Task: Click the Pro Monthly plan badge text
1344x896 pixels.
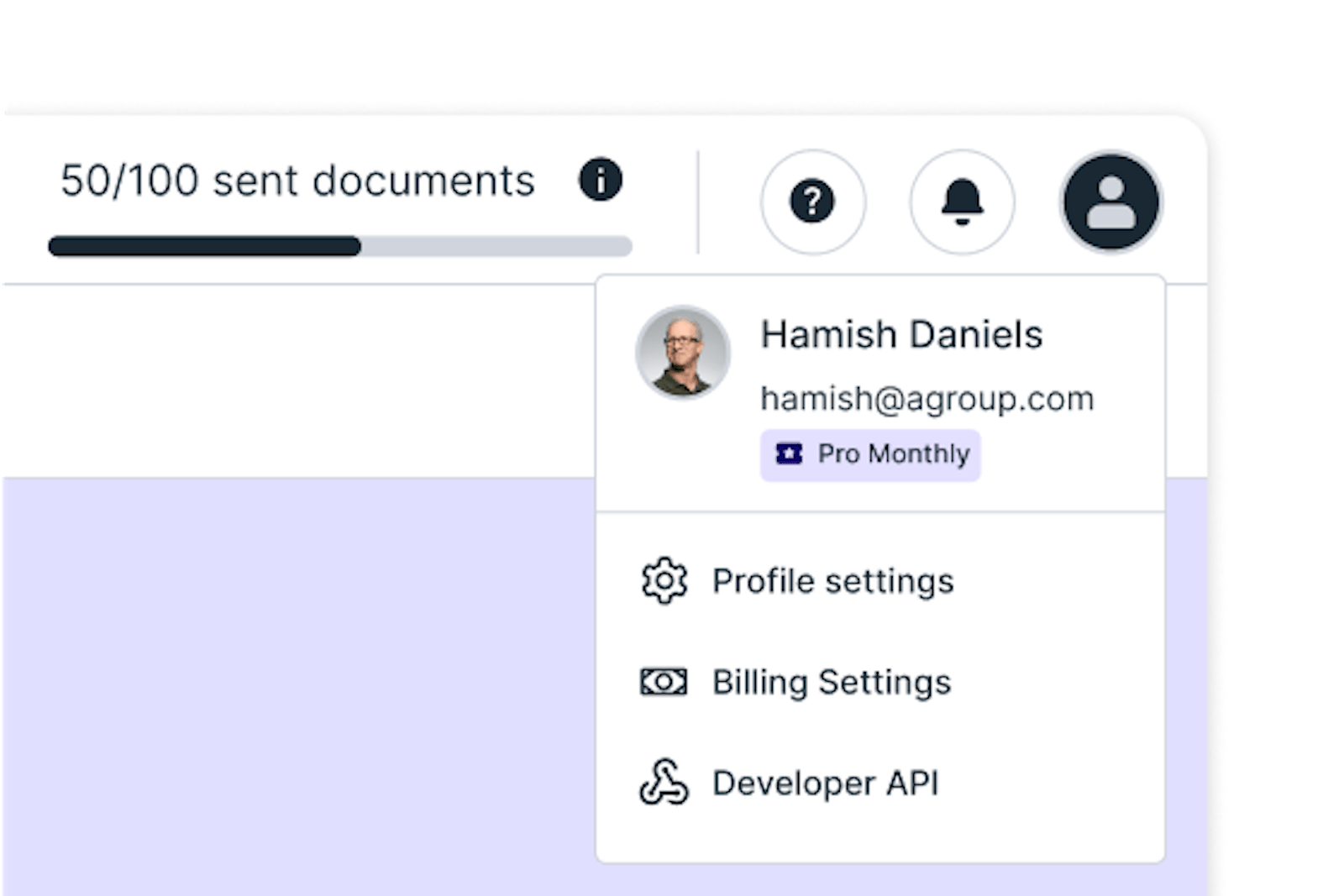Action: (894, 454)
